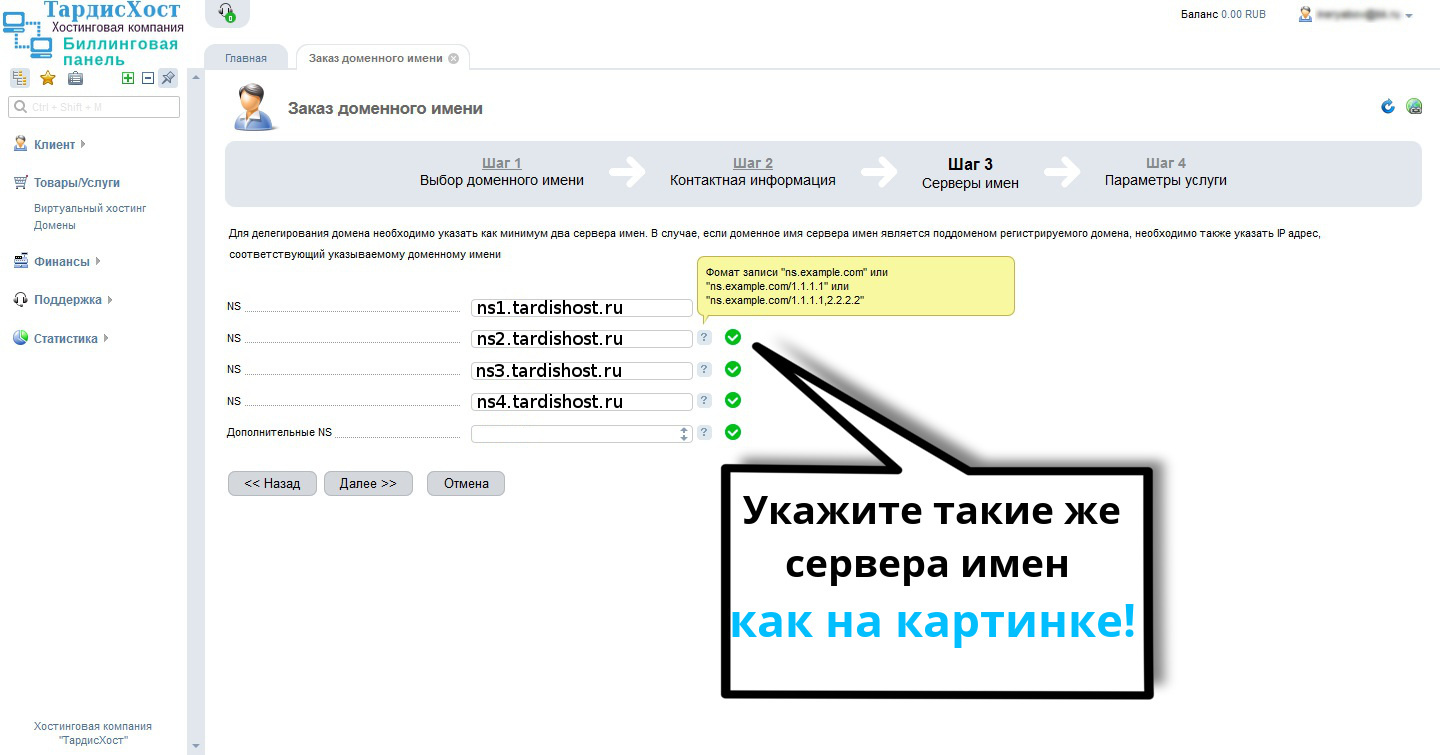Click the help question mark for ns2.tardishost.ru
Screen dimensions: 1440x755
[704, 338]
